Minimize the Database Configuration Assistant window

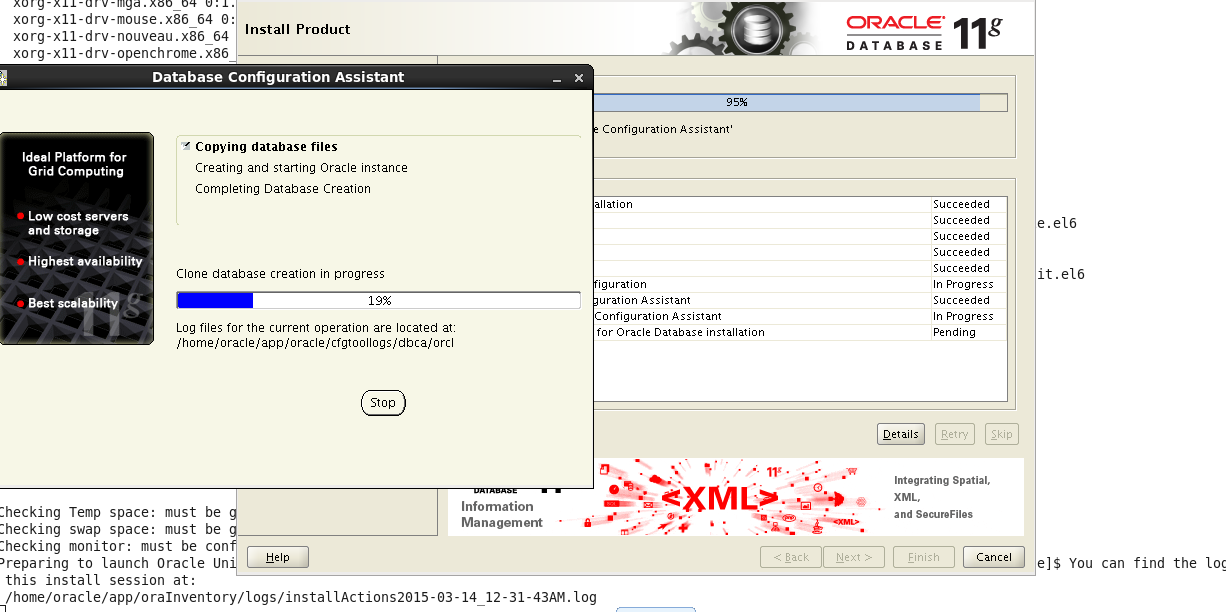557,78
